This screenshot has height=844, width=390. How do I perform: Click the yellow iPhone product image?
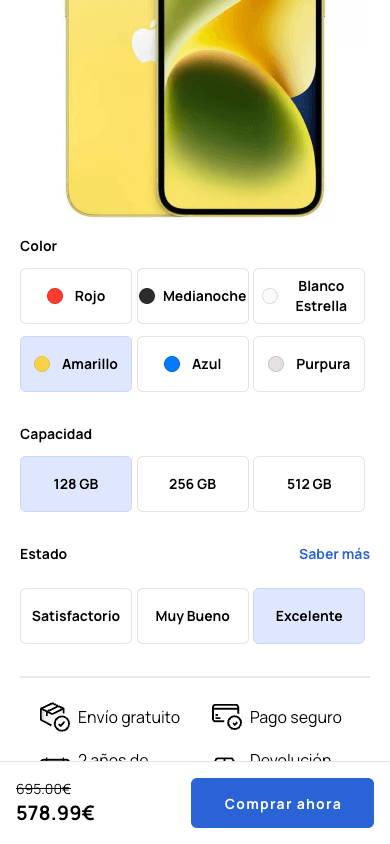[195, 108]
